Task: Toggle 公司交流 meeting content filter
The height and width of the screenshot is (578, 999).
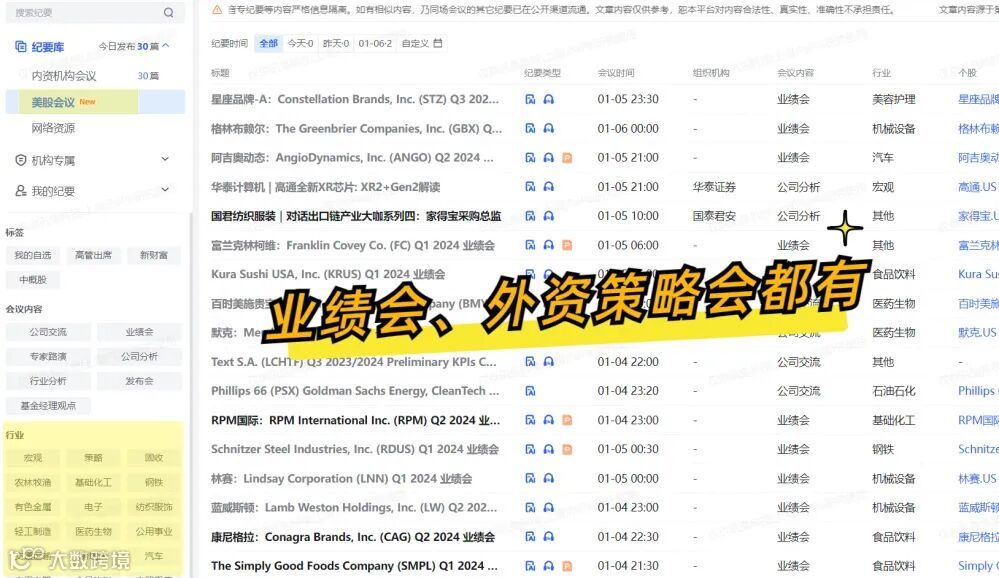Action: coord(48,332)
